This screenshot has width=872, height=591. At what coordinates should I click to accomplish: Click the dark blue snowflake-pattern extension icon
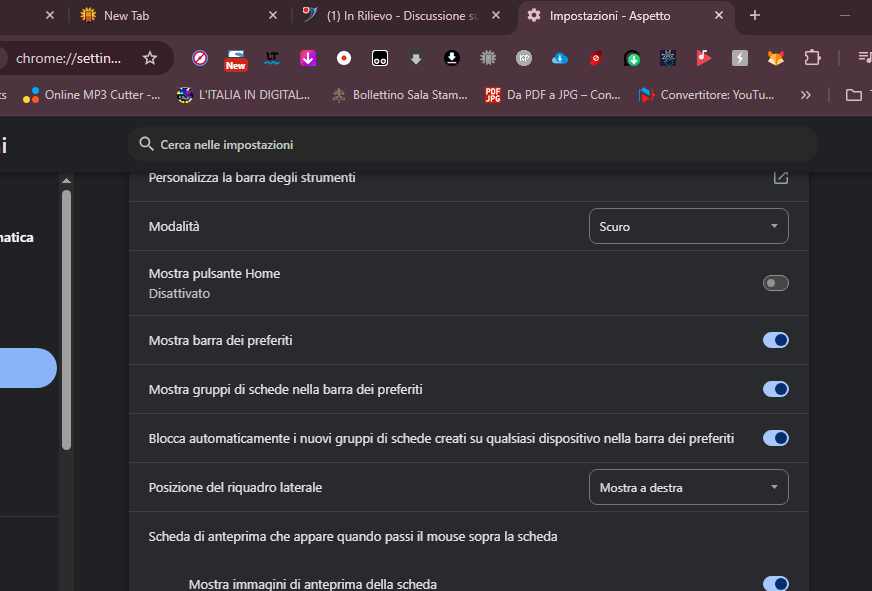pos(667,58)
